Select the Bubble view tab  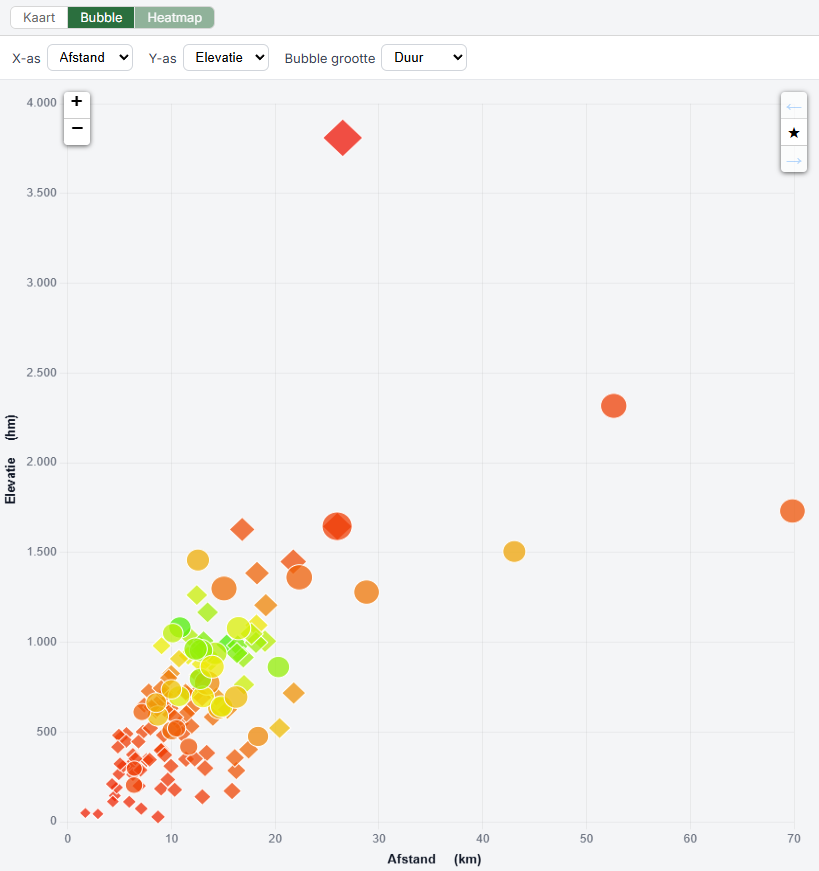(x=101, y=17)
